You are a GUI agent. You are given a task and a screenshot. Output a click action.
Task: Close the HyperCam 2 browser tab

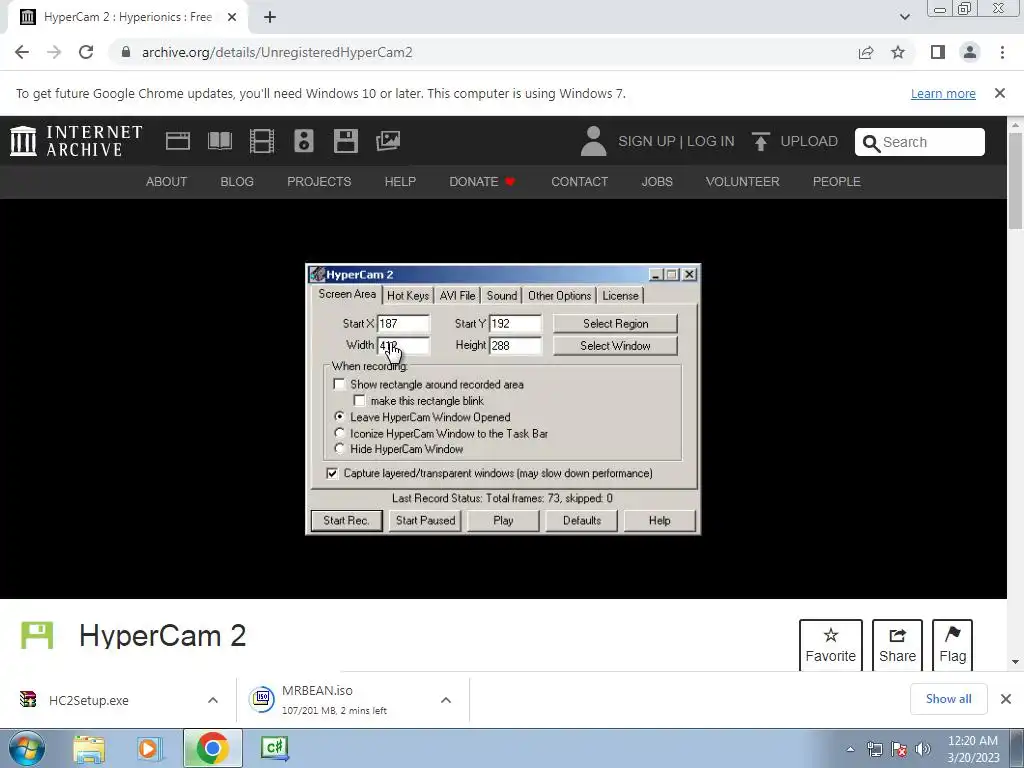(232, 18)
